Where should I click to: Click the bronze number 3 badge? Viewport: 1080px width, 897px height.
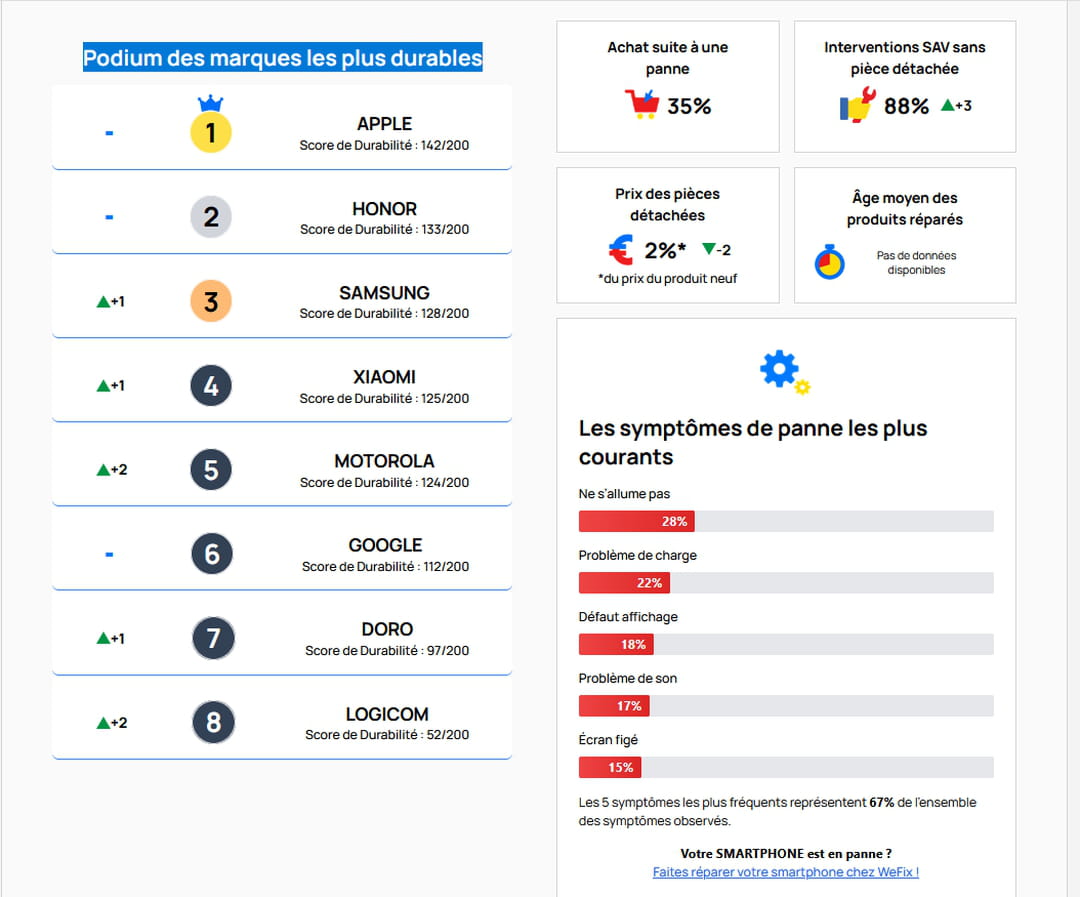[x=211, y=301]
